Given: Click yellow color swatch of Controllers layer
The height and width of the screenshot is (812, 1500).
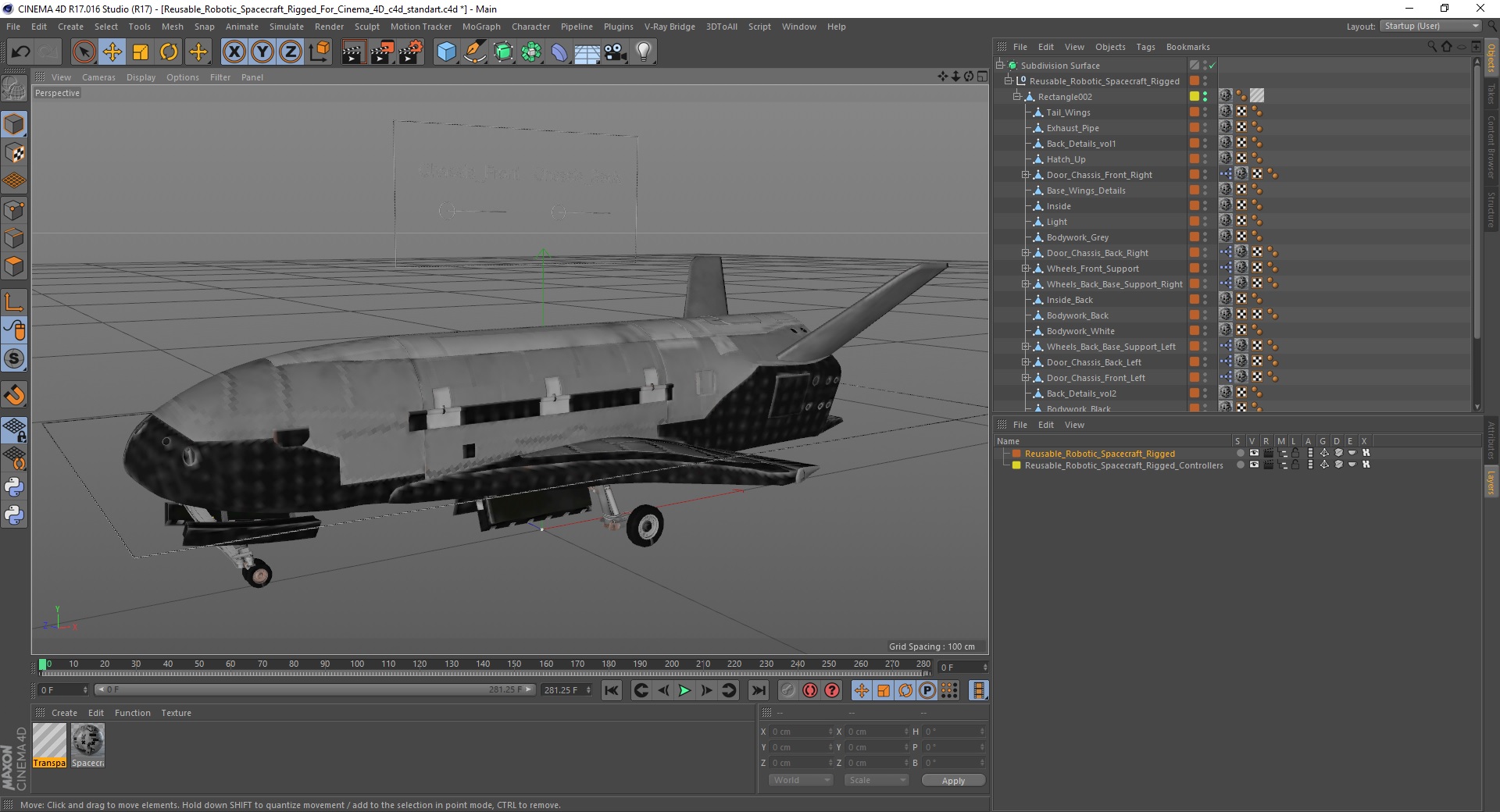Looking at the screenshot, I should coord(1016,465).
